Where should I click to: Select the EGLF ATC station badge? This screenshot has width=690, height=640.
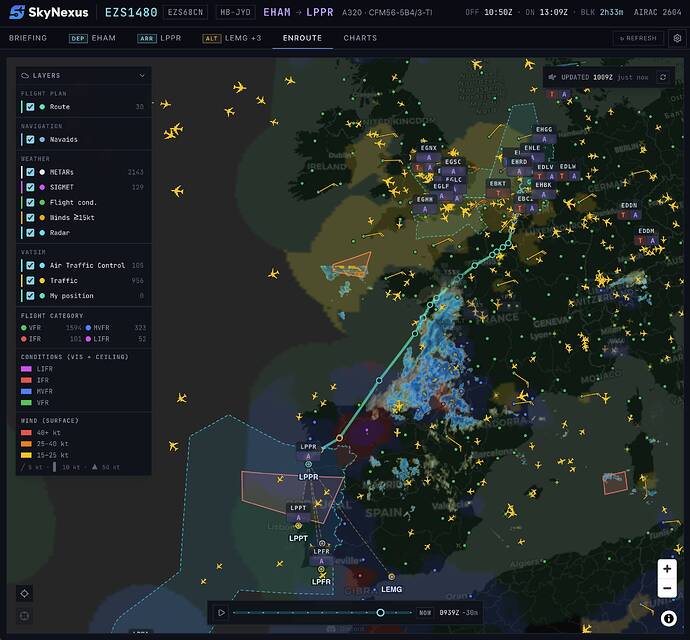pos(441,191)
